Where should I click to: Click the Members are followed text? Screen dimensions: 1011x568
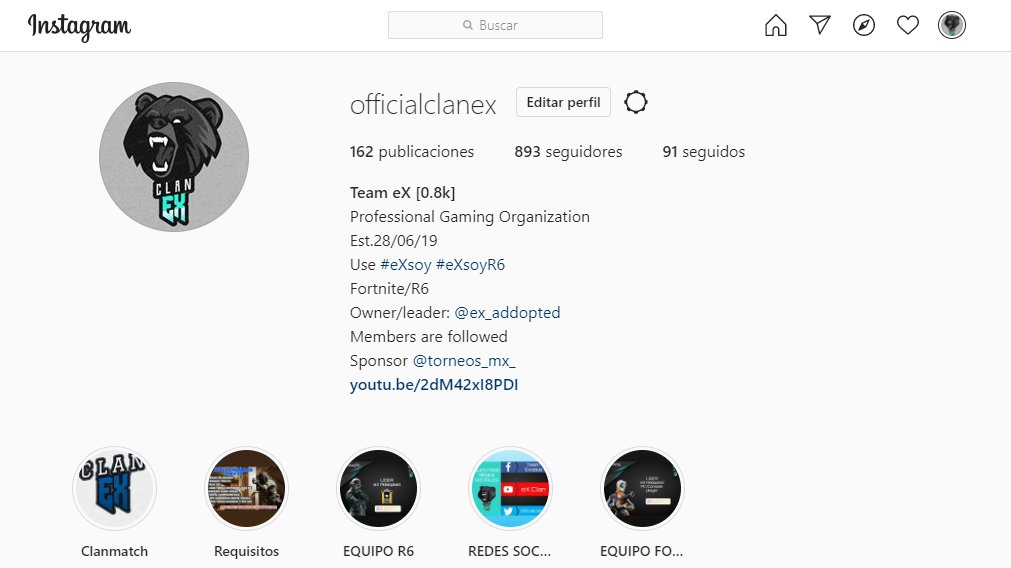coord(428,337)
